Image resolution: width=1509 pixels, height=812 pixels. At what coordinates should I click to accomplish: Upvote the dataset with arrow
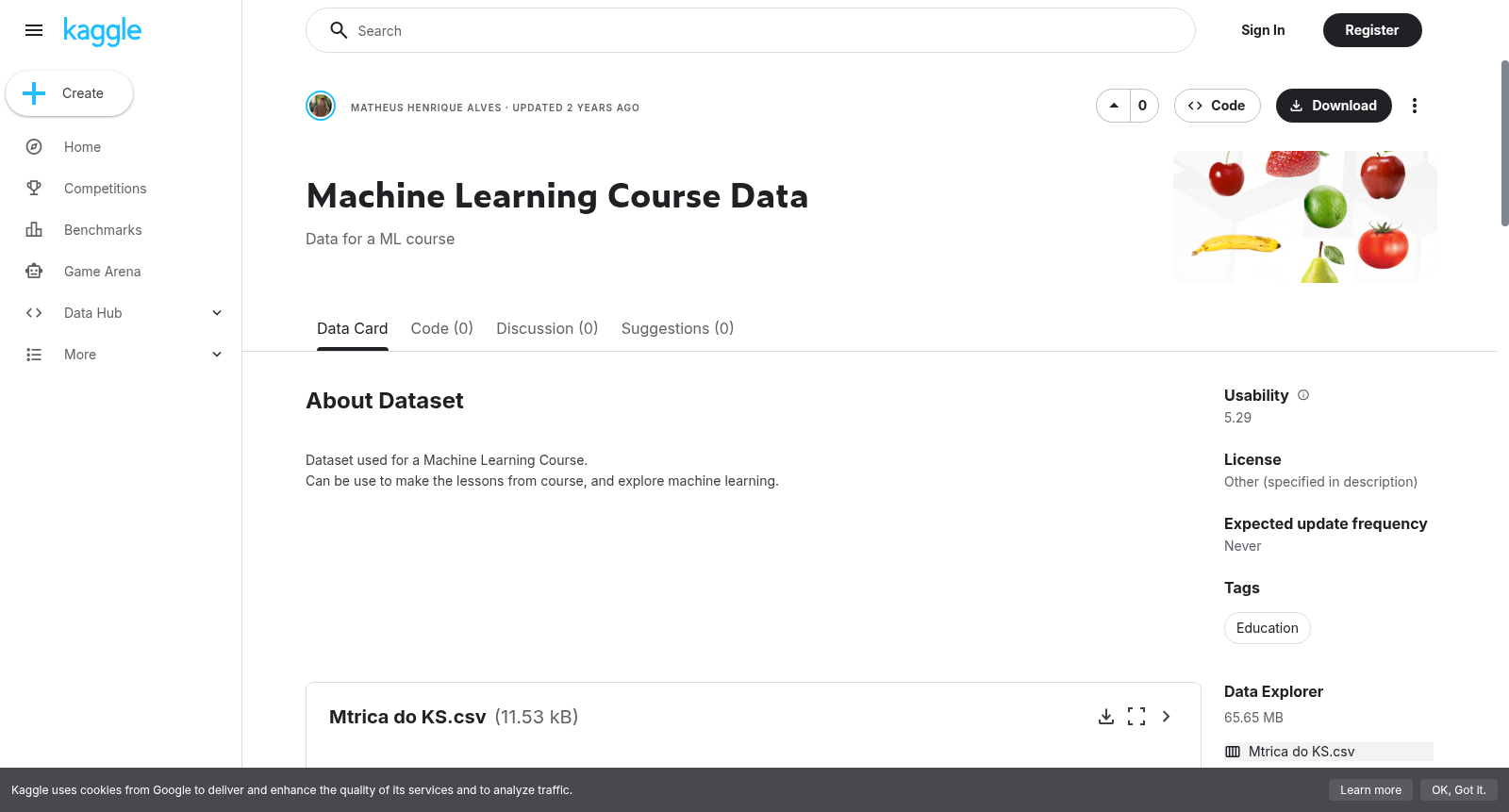point(1114,106)
